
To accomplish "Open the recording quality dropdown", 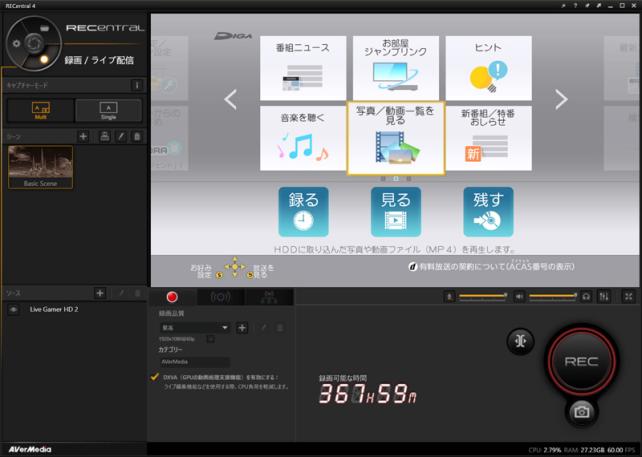I will click(194, 328).
